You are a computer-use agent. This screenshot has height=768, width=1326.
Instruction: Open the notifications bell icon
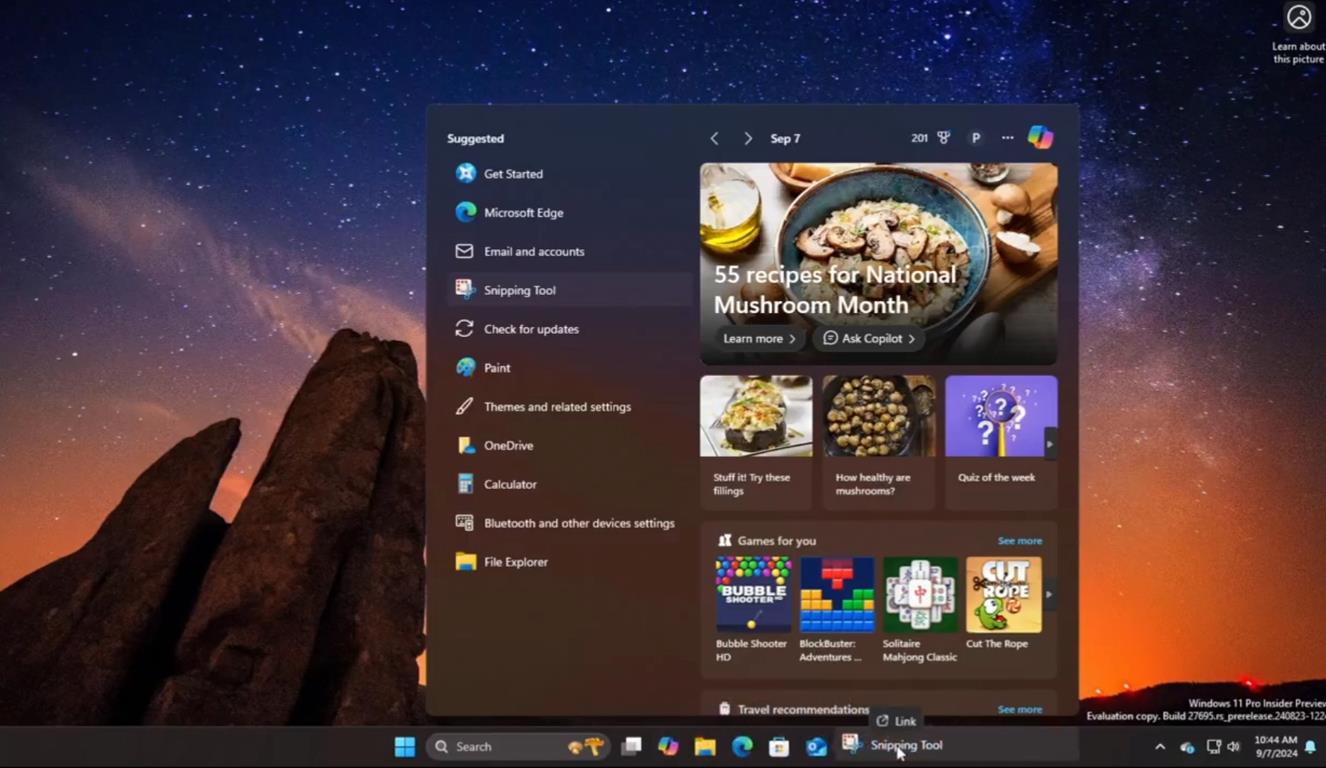click(1310, 747)
